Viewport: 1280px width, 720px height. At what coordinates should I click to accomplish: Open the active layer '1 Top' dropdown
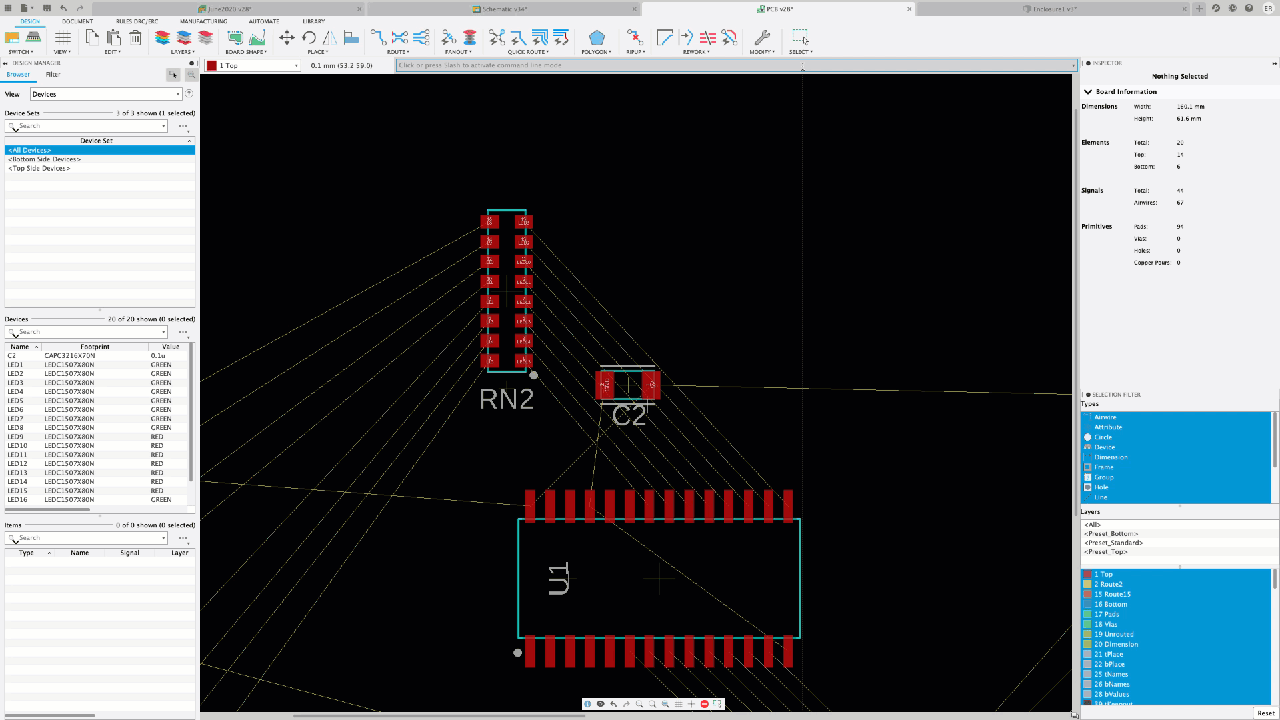coord(253,65)
